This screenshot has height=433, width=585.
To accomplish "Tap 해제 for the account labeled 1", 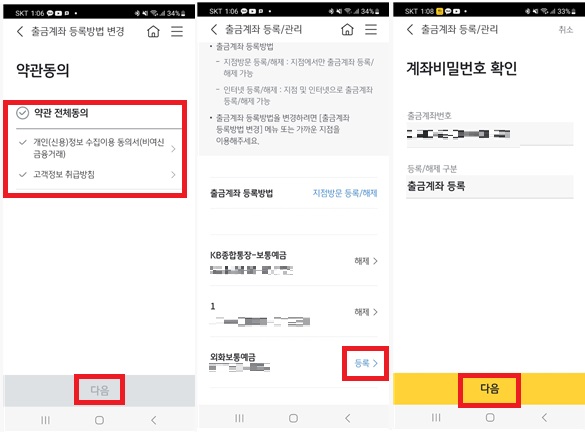I will point(366,312).
